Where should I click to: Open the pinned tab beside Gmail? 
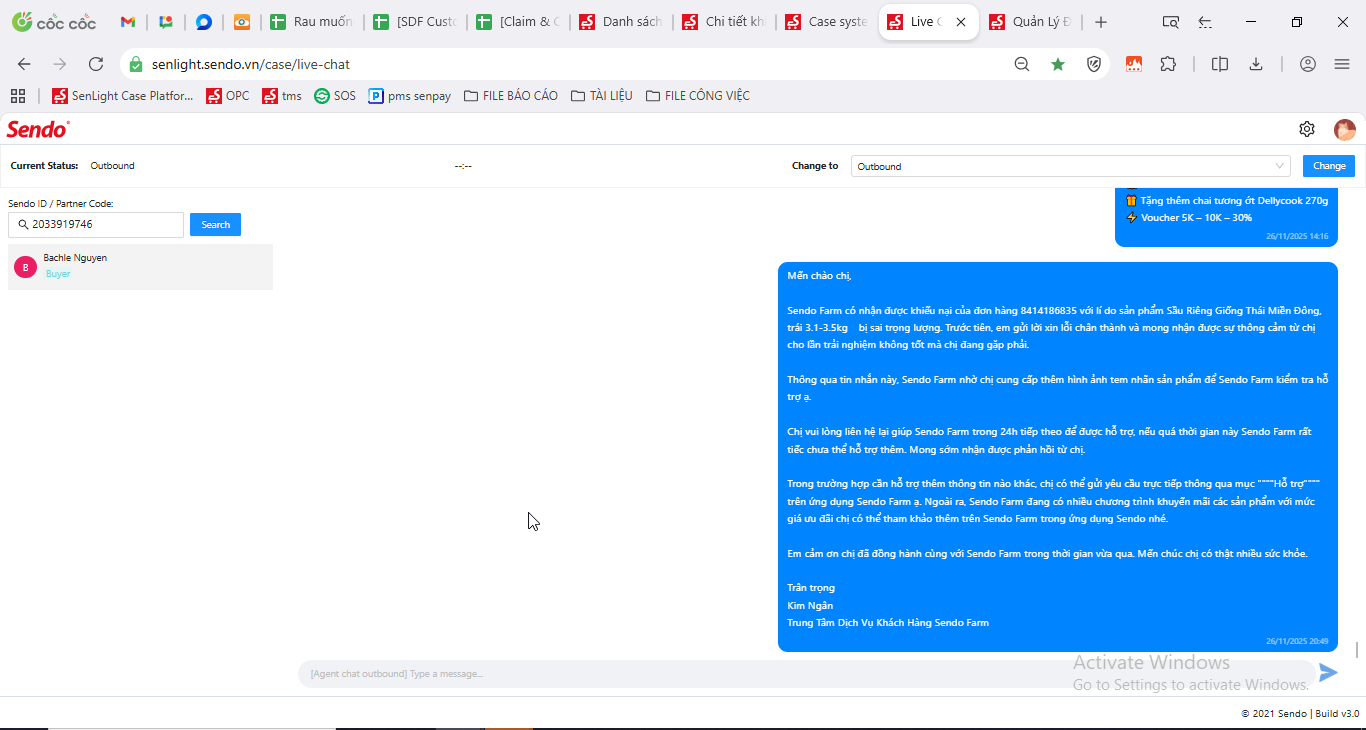tap(166, 22)
